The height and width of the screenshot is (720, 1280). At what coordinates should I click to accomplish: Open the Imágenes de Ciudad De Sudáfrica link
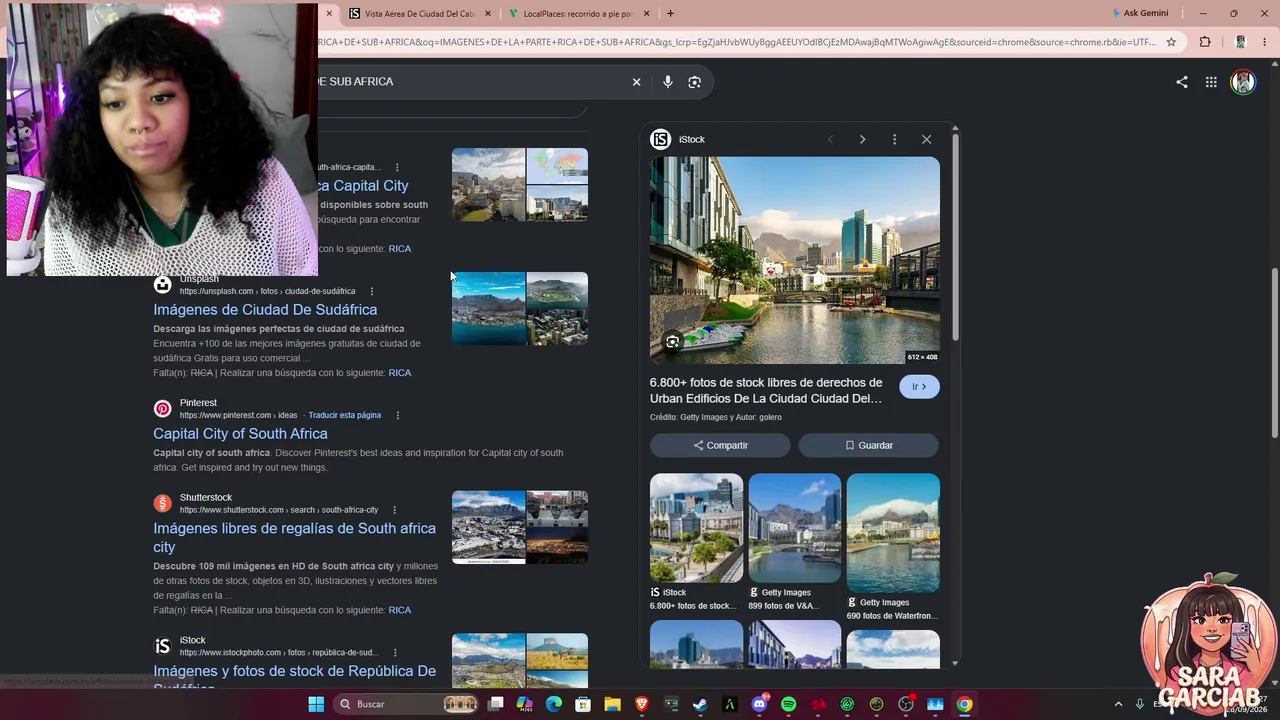pyautogui.click(x=265, y=310)
